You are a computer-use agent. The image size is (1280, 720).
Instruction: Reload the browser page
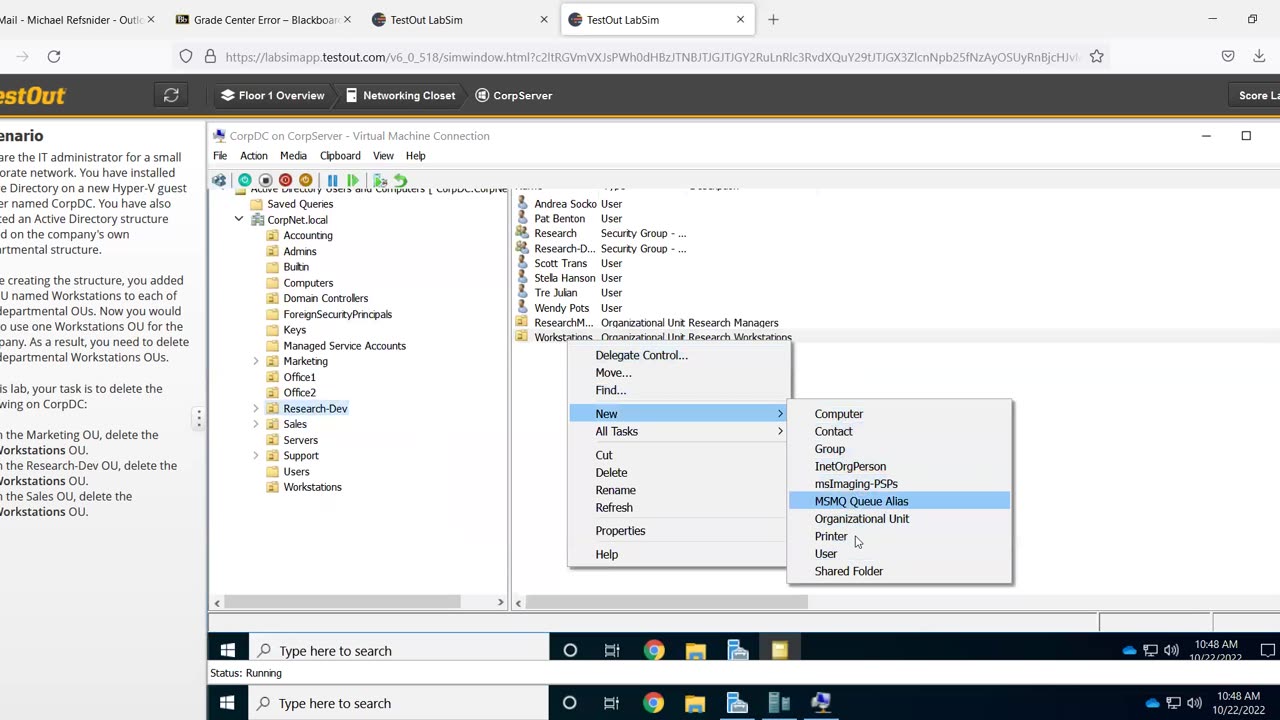pos(54,57)
